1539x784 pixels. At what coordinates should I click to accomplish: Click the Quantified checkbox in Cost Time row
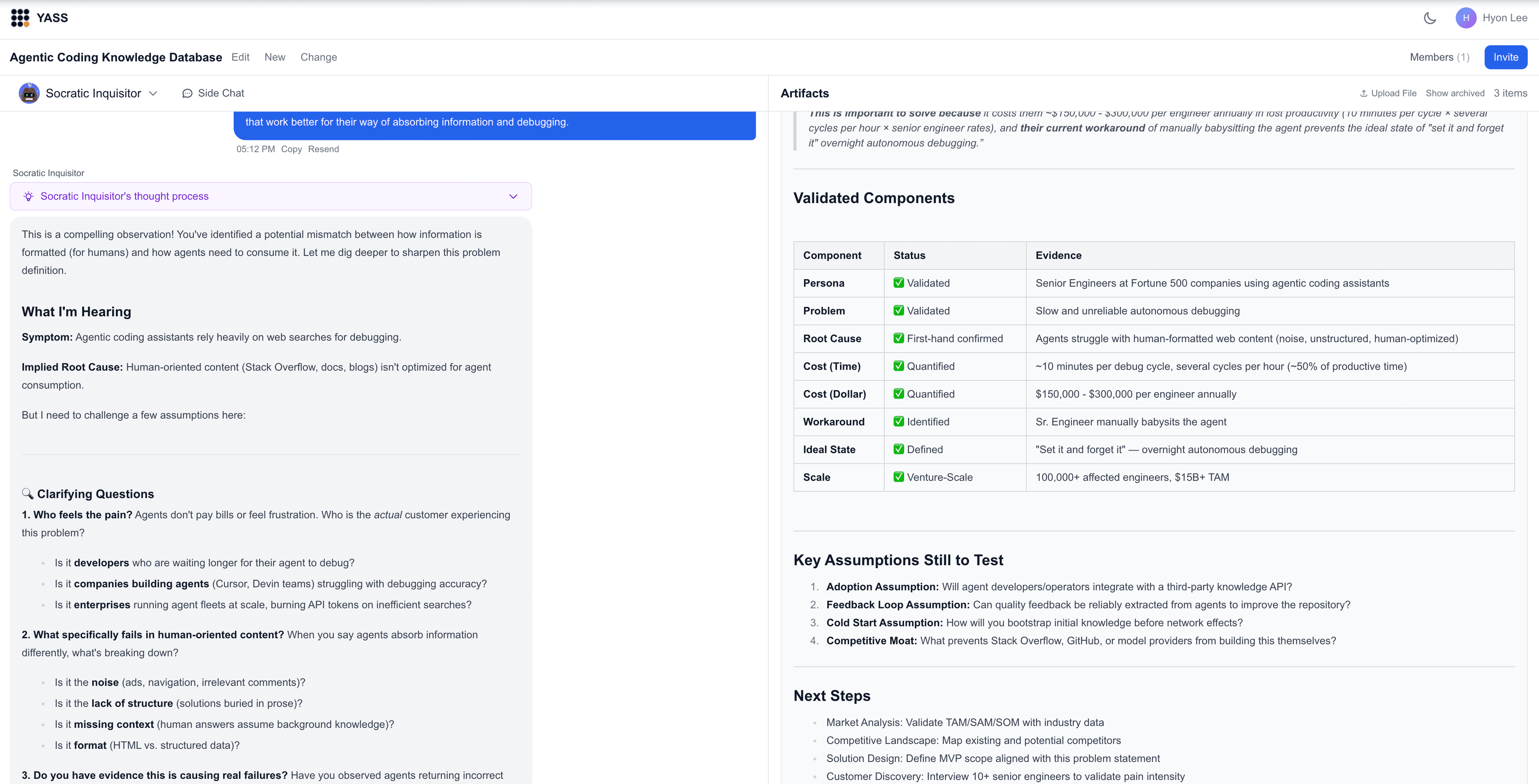point(899,366)
